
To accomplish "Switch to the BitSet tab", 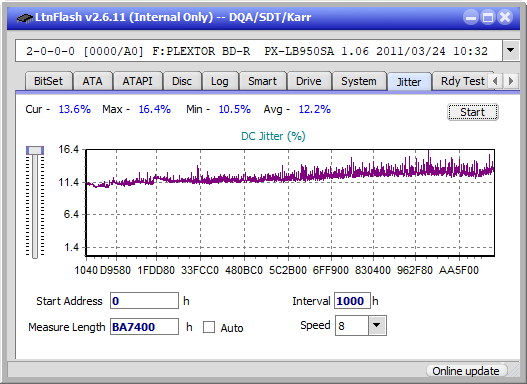I will point(48,81).
